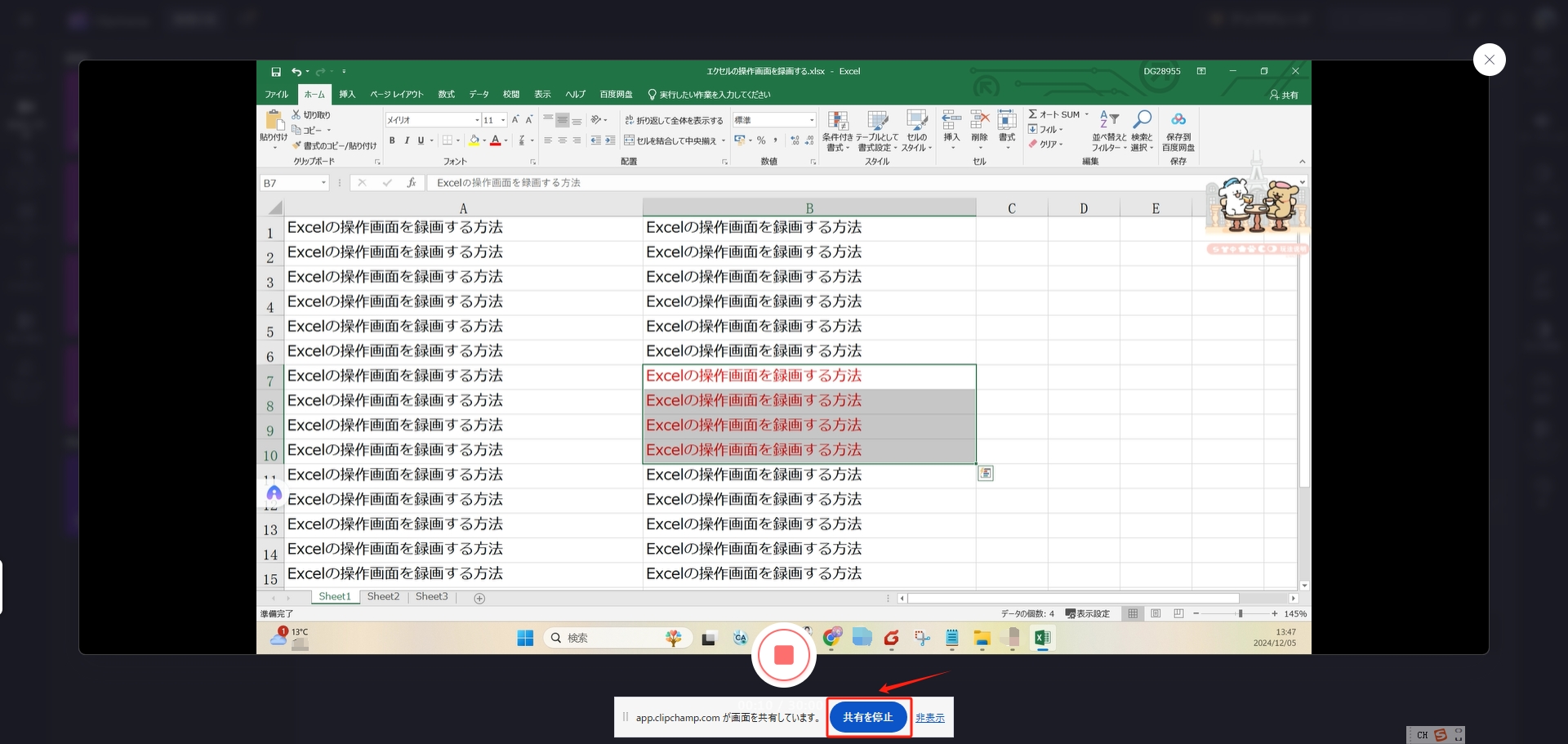Toggle Underline formatting in the font group
Image resolution: width=1568 pixels, height=744 pixels.
click(421, 140)
